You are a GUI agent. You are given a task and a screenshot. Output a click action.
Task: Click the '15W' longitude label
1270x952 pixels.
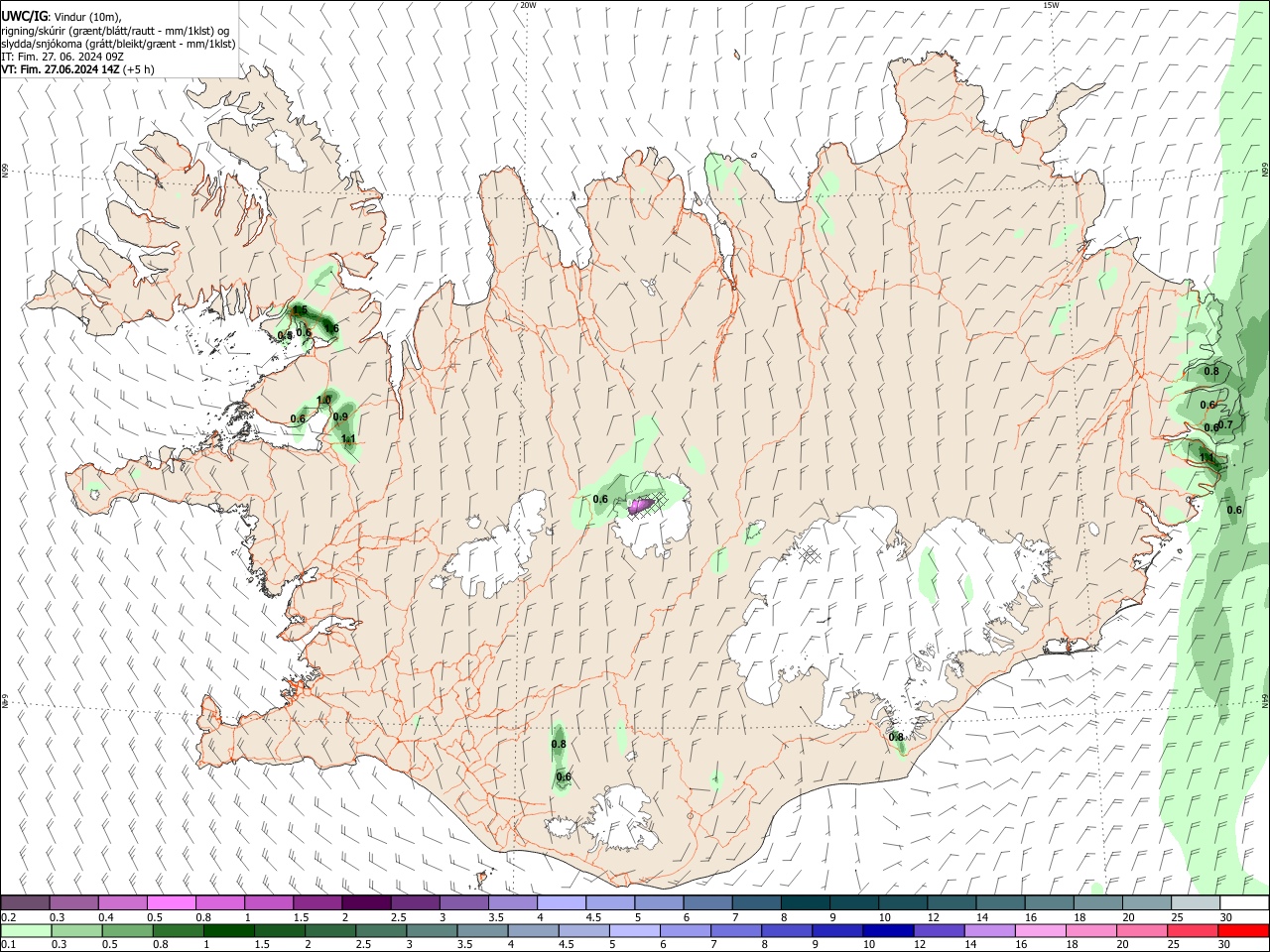[x=1051, y=5]
